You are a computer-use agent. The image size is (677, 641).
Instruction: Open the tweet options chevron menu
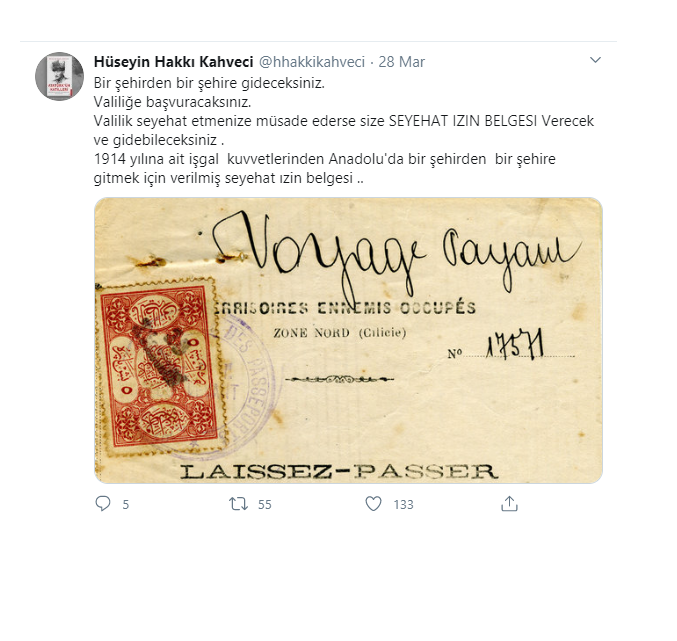595,60
